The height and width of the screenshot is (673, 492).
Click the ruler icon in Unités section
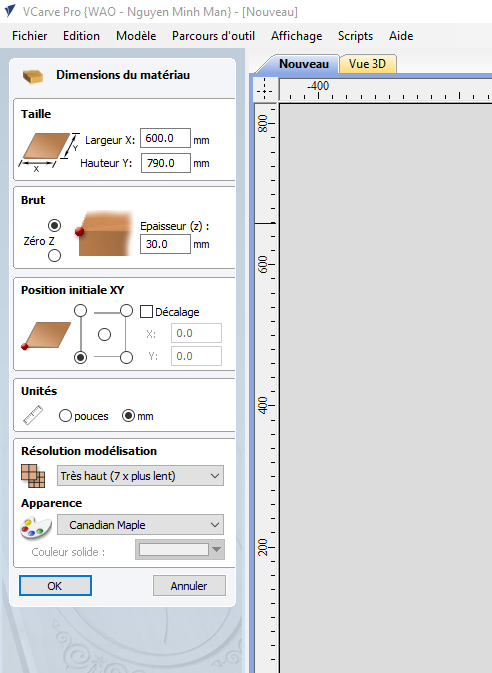point(33,415)
